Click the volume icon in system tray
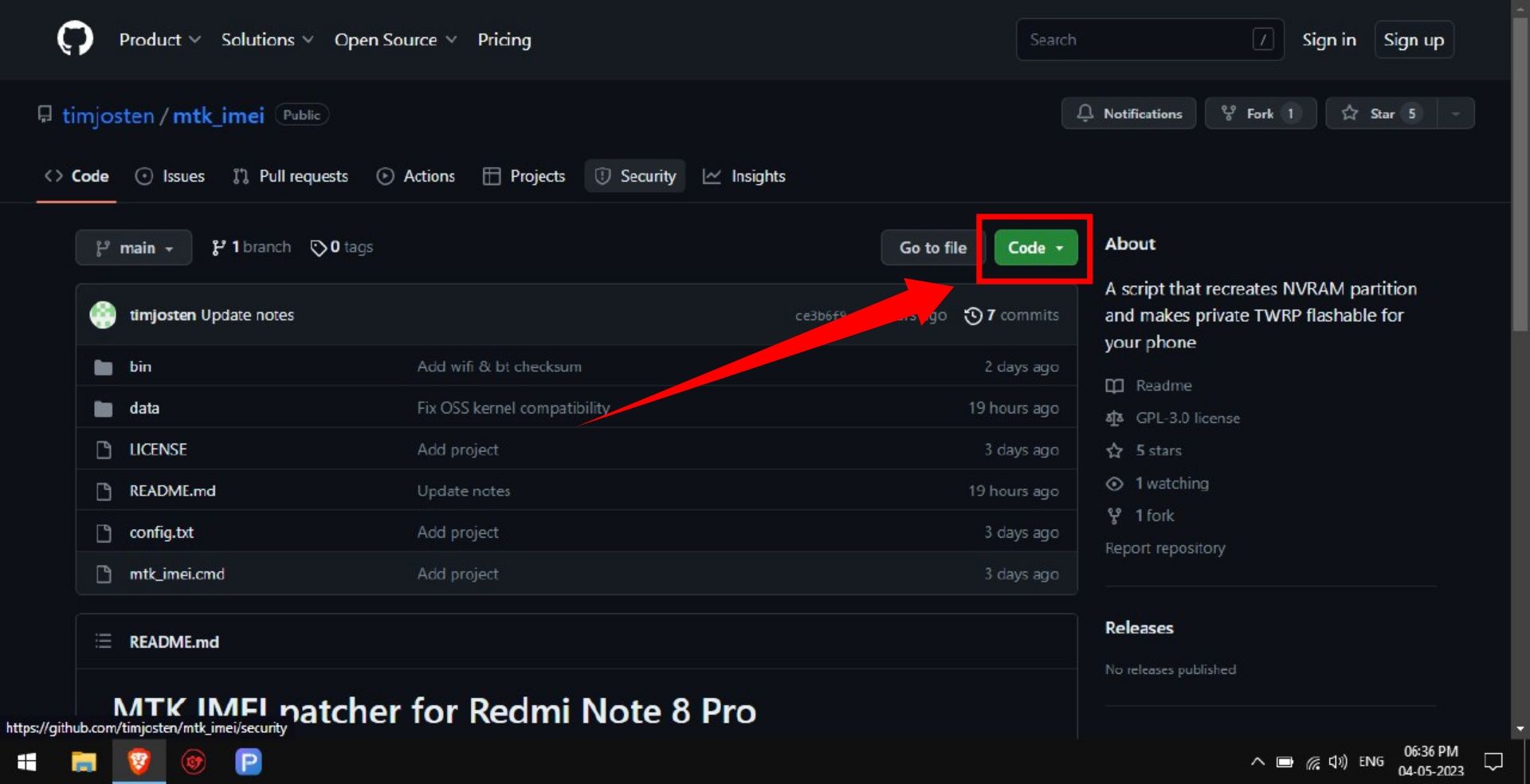 pyautogui.click(x=1338, y=762)
